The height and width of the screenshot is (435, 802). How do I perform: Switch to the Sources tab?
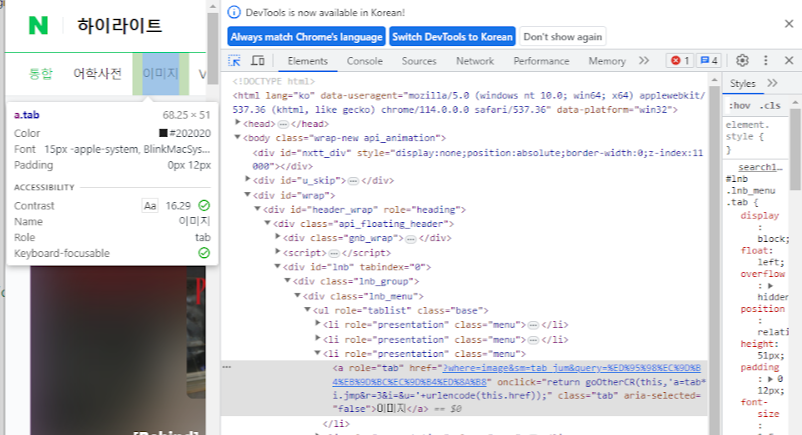click(x=419, y=61)
